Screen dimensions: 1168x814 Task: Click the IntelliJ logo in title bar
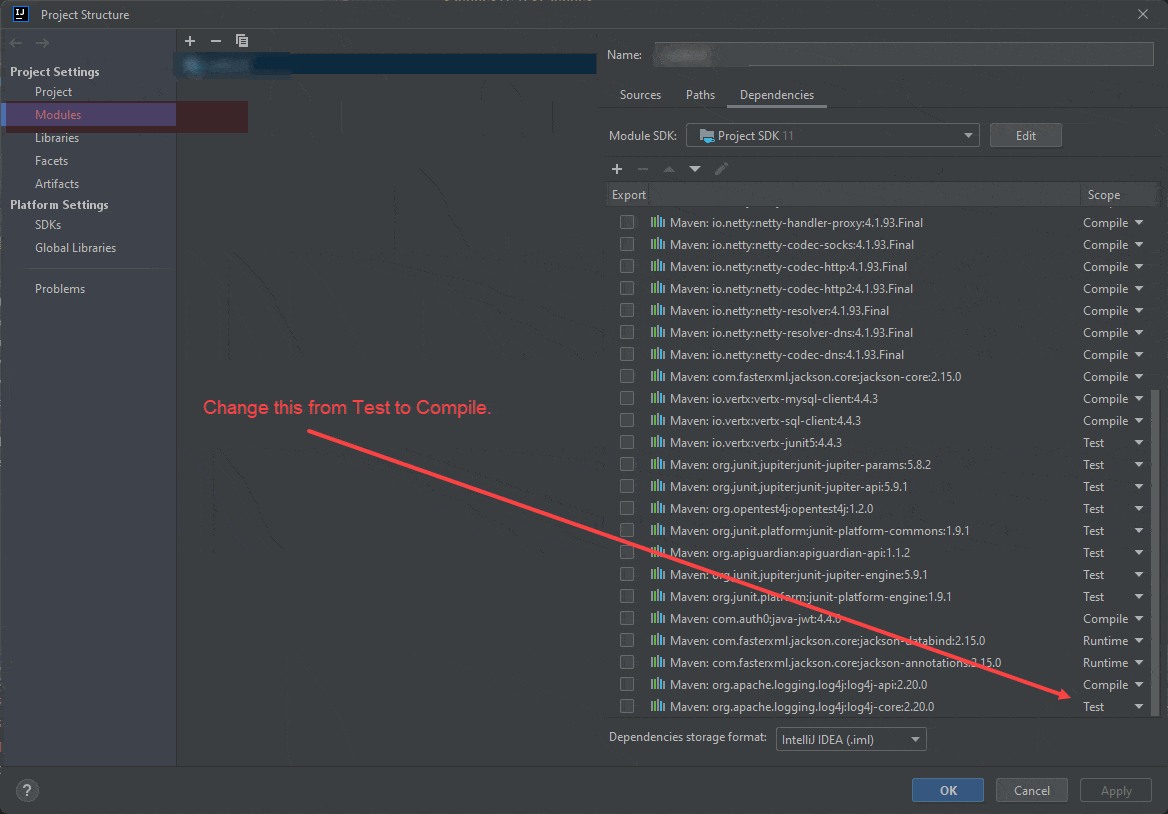click(21, 14)
